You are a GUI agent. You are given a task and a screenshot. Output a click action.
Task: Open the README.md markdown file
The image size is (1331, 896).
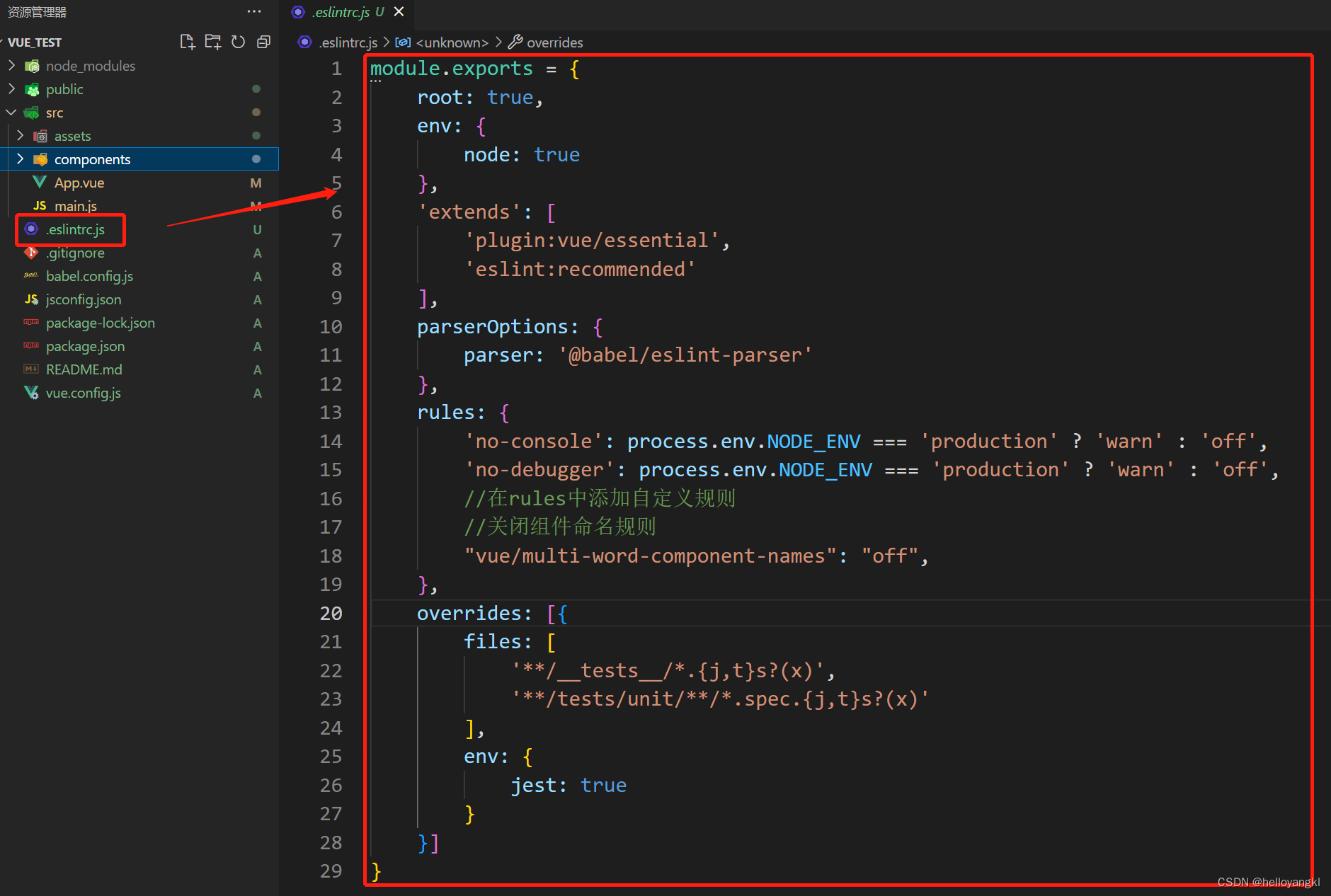[83, 369]
